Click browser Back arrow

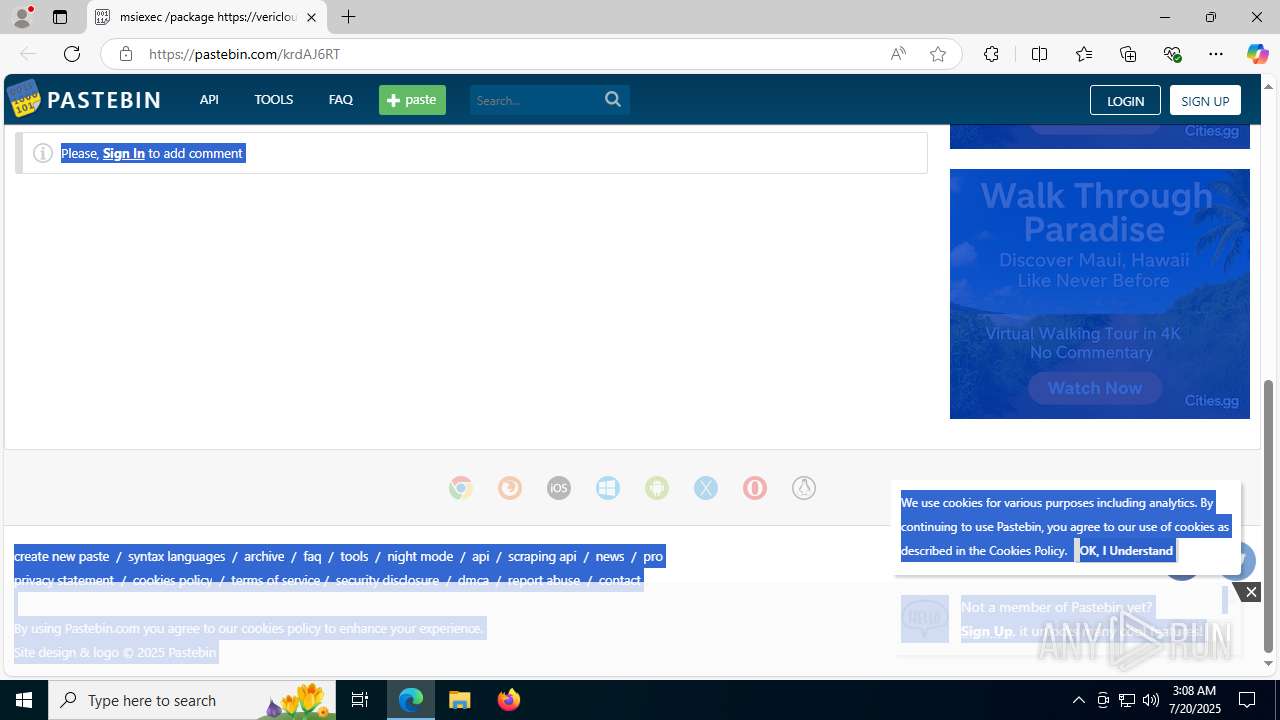coord(27,54)
